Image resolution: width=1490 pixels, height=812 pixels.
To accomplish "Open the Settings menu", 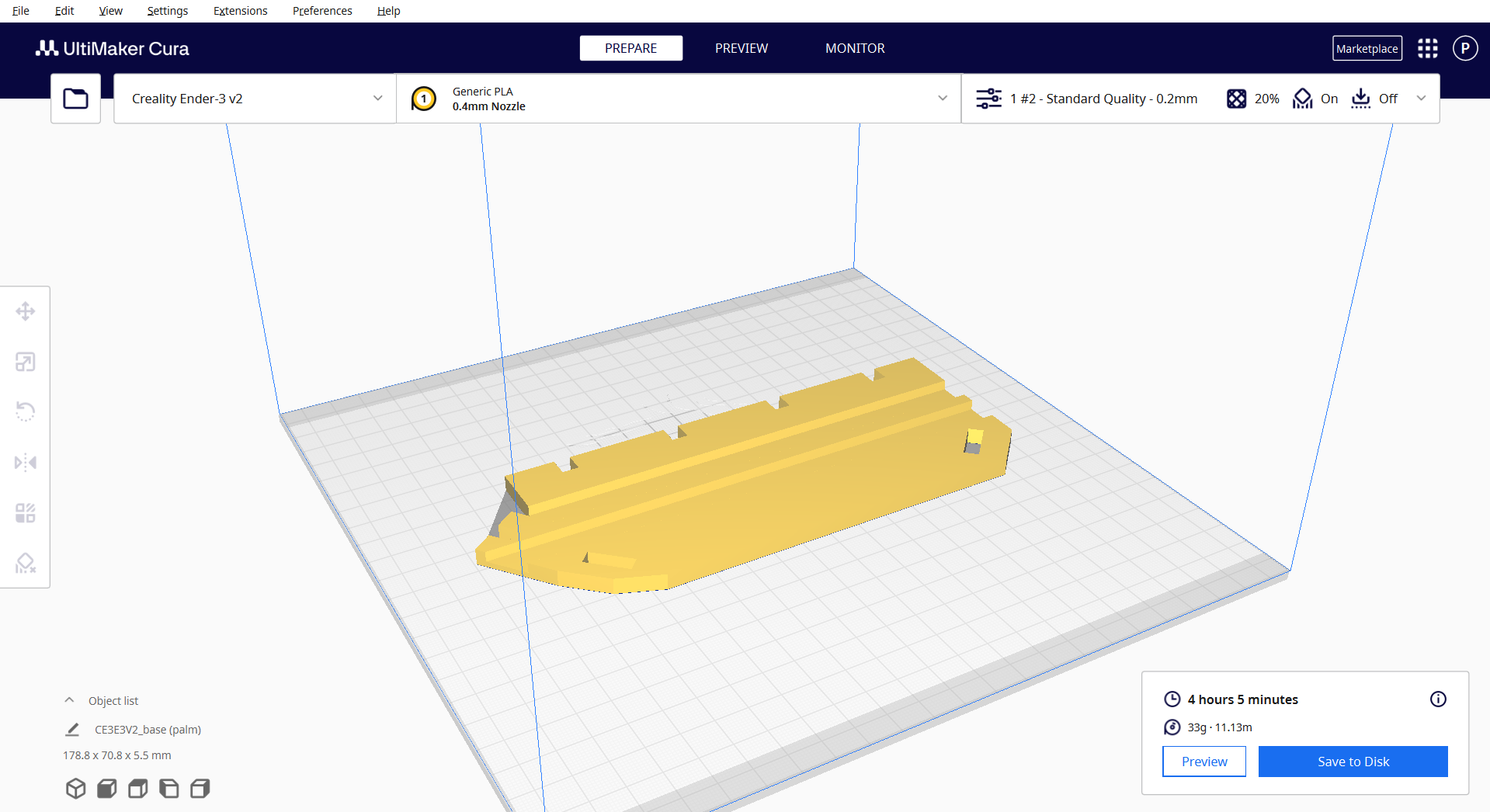I will [x=167, y=11].
